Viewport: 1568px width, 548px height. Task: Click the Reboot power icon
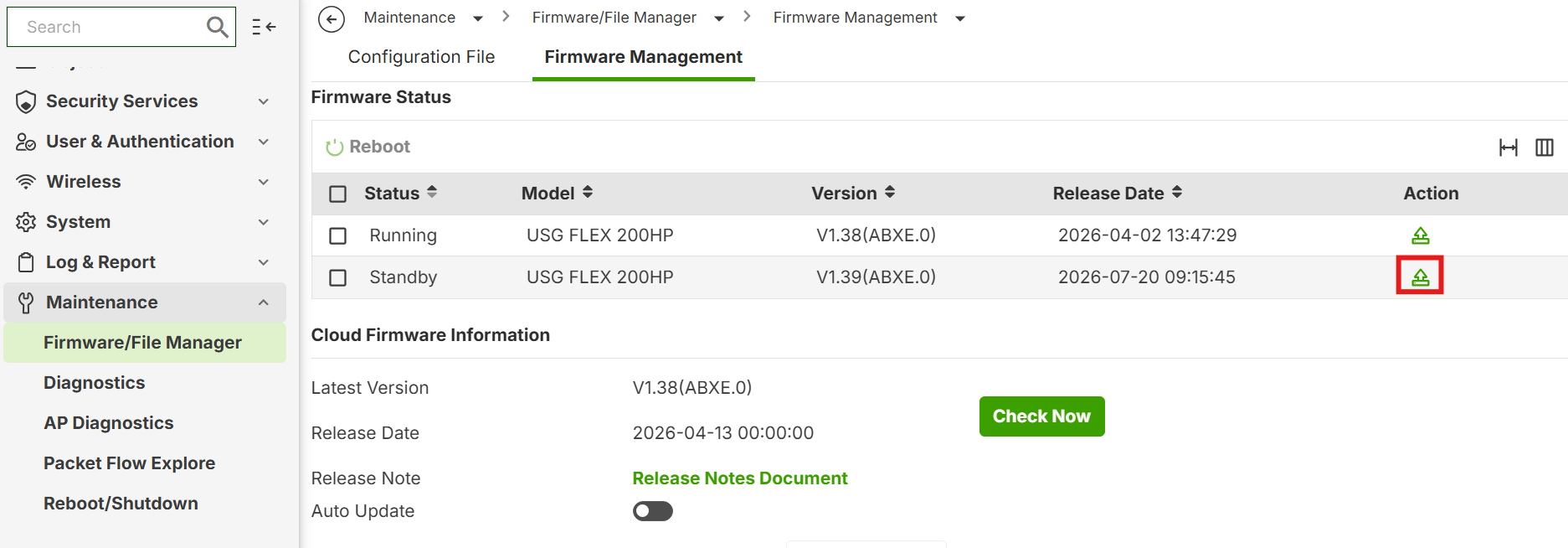tap(334, 147)
